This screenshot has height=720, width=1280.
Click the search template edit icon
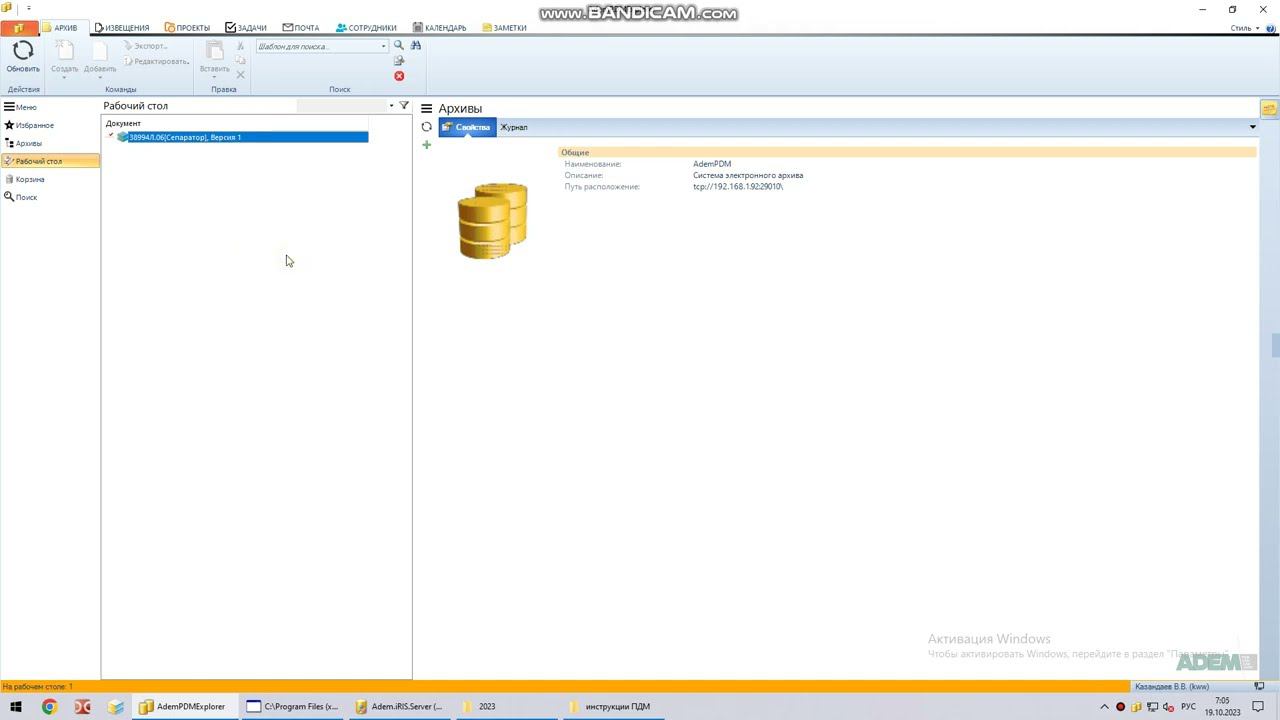coord(399,61)
